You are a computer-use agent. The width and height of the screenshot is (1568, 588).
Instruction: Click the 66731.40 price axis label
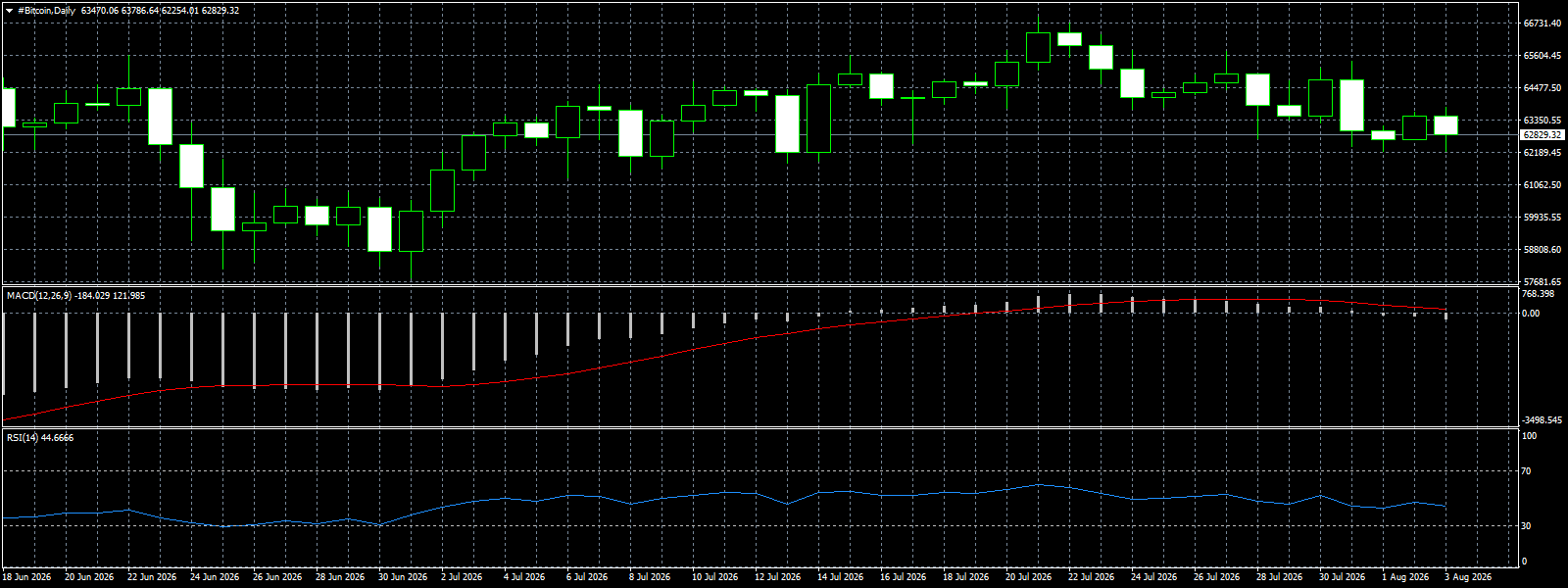1543,24
